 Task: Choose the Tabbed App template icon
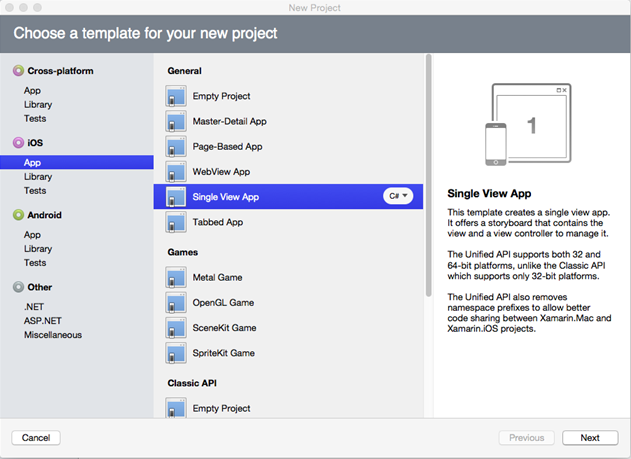tap(176, 222)
